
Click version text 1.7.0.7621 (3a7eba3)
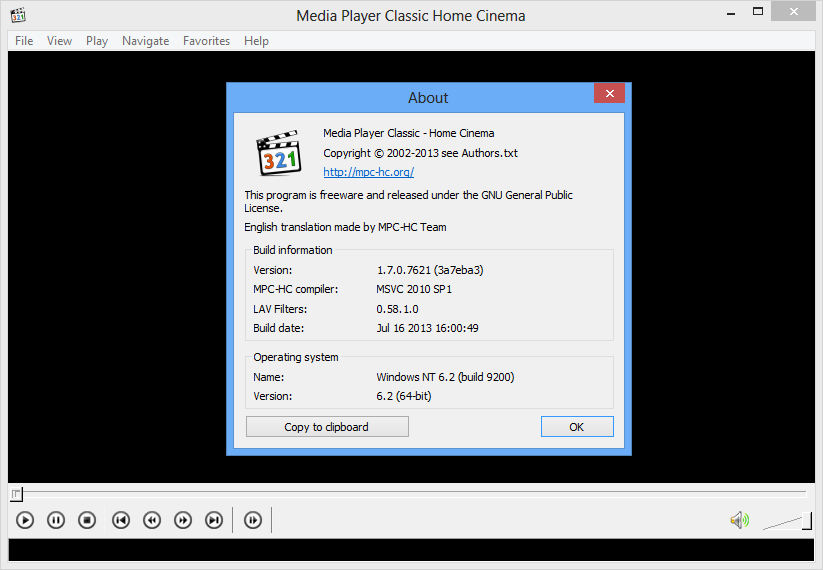click(430, 270)
